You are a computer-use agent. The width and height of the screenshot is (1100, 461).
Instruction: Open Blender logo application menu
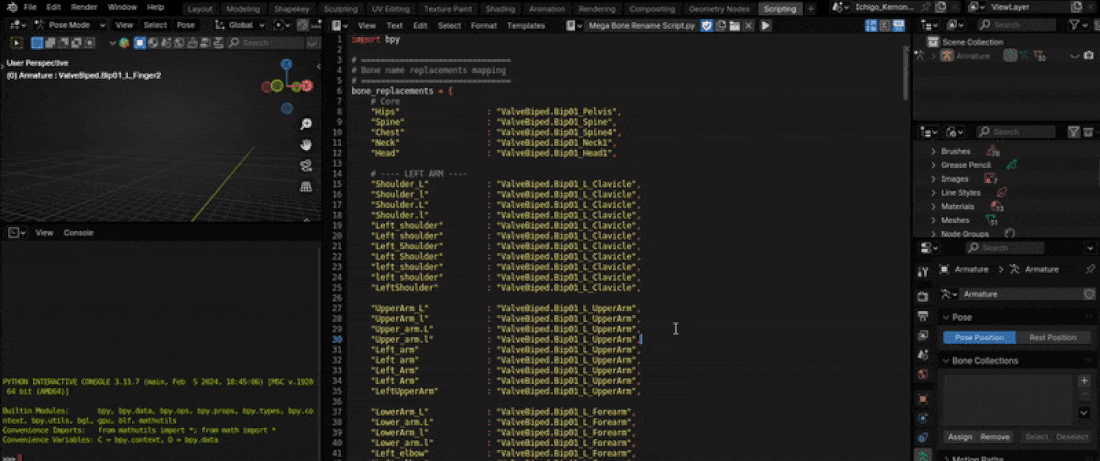12,7
